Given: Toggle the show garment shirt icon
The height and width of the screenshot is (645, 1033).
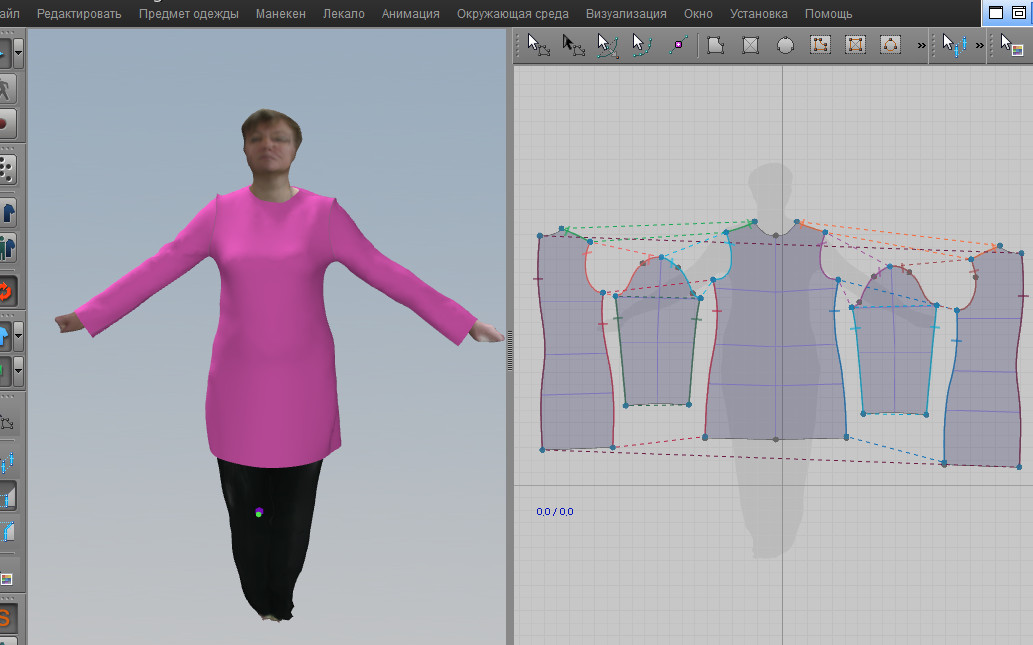Looking at the screenshot, I should pyautogui.click(x=7, y=213).
